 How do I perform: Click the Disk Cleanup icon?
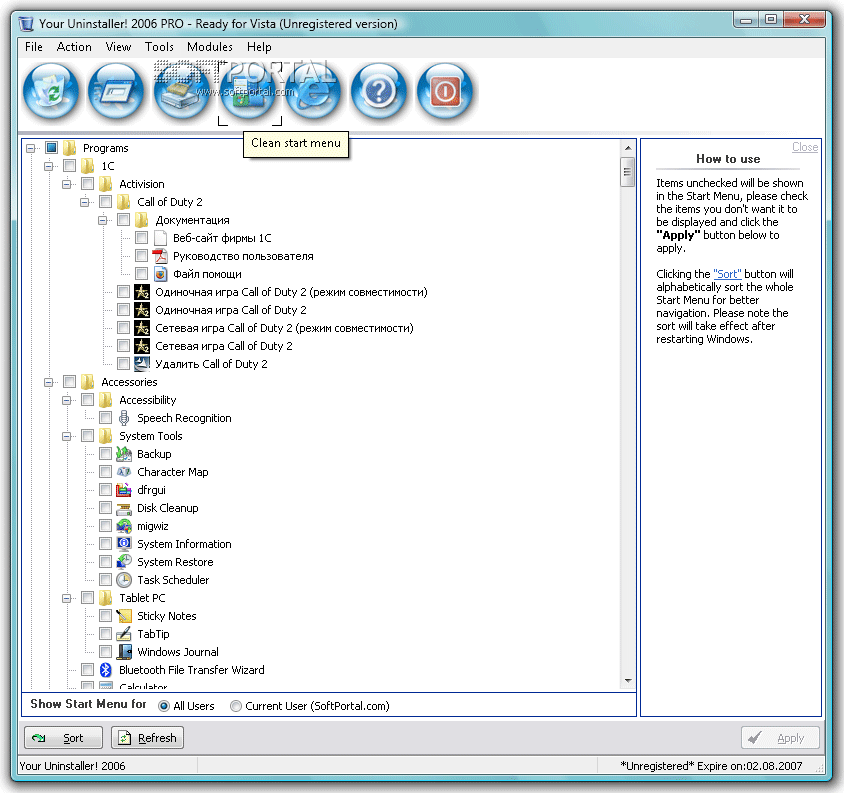point(124,508)
